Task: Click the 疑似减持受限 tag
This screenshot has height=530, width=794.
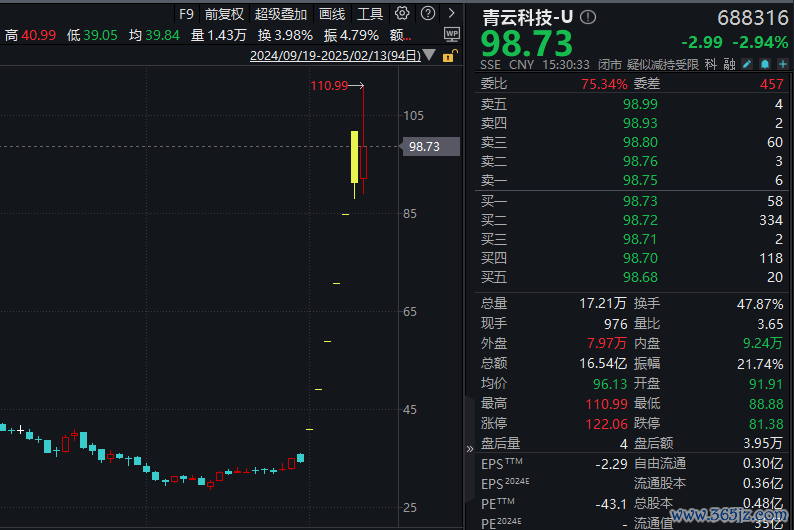Action: pyautogui.click(x=663, y=64)
